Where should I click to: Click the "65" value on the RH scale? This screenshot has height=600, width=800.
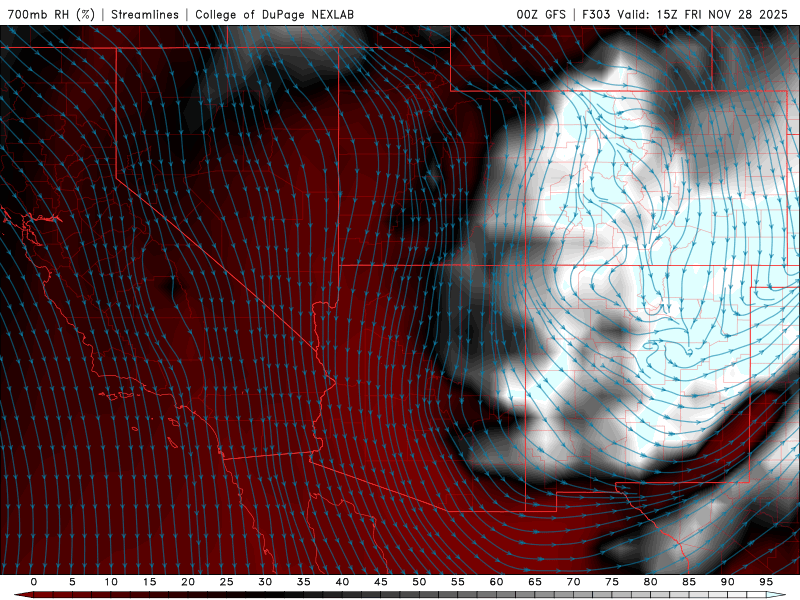[x=535, y=582]
